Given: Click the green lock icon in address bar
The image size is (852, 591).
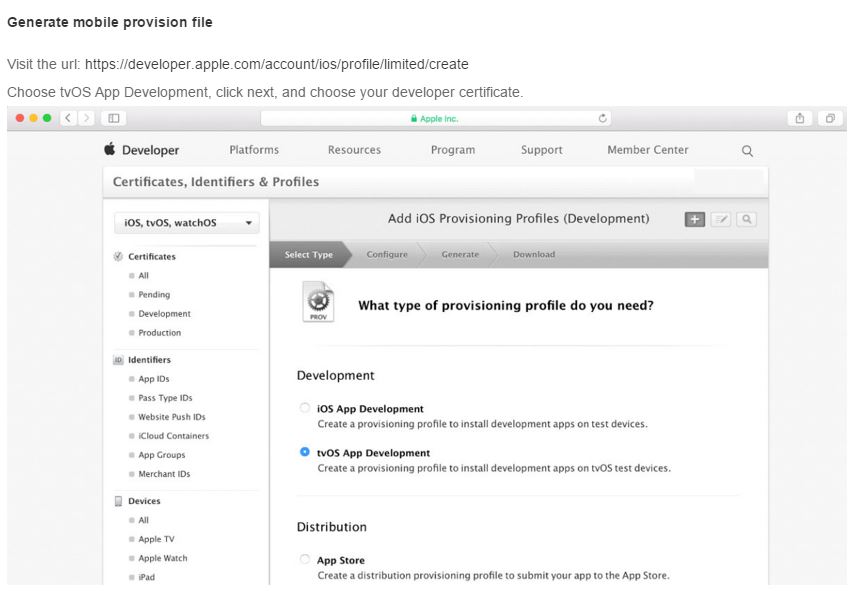Looking at the screenshot, I should coord(414,118).
